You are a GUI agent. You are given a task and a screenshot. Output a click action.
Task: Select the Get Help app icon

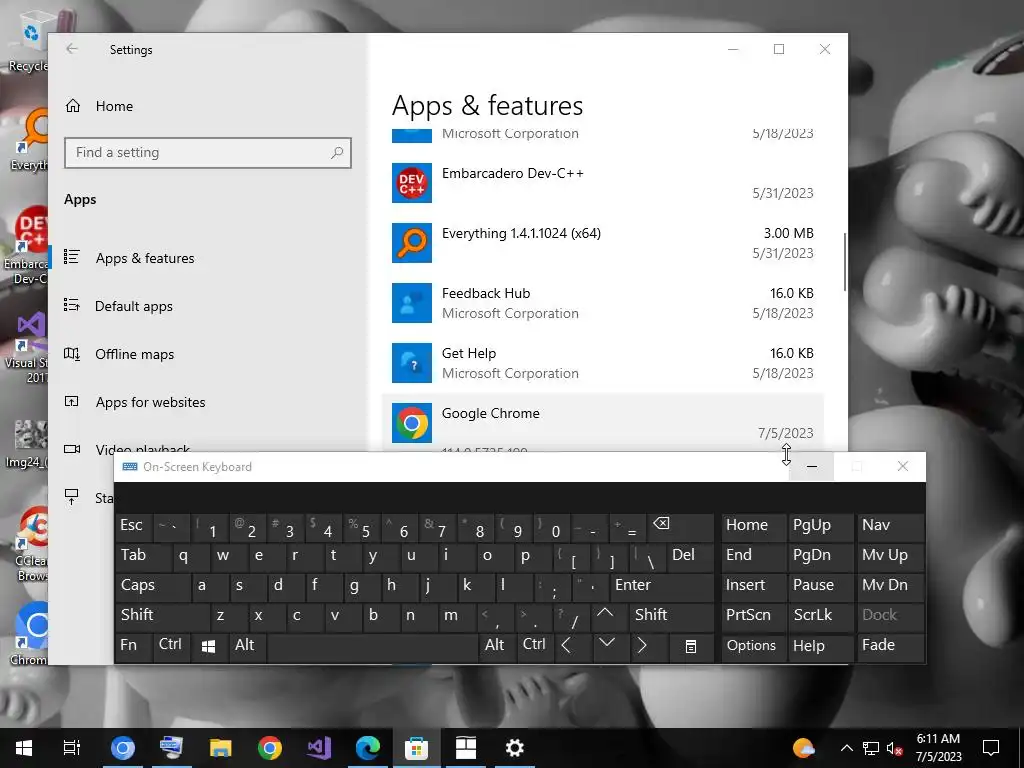[x=411, y=363]
